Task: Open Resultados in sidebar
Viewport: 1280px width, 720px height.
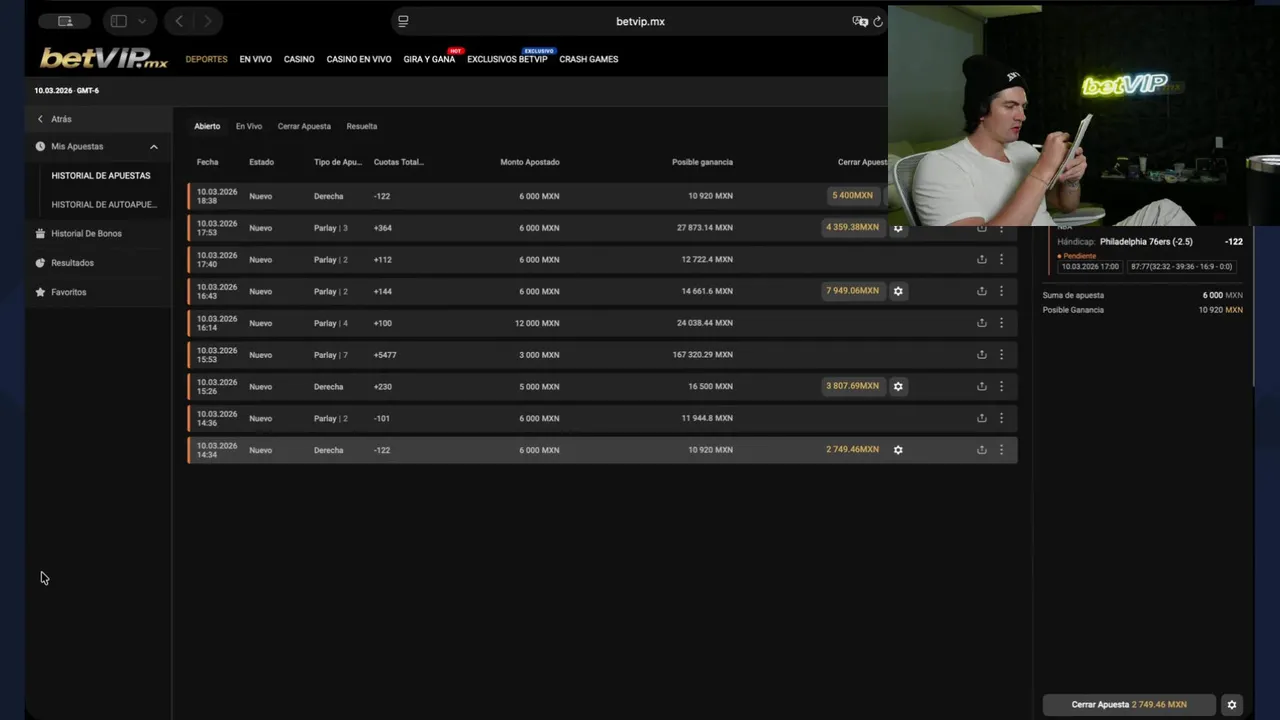Action: coord(72,263)
